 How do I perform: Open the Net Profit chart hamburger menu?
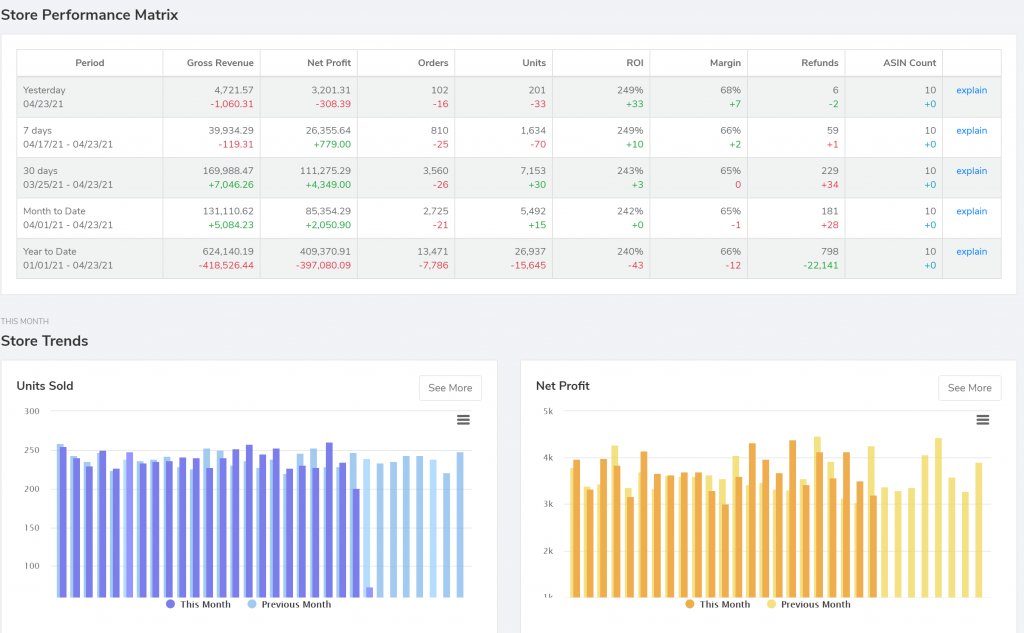click(x=982, y=420)
